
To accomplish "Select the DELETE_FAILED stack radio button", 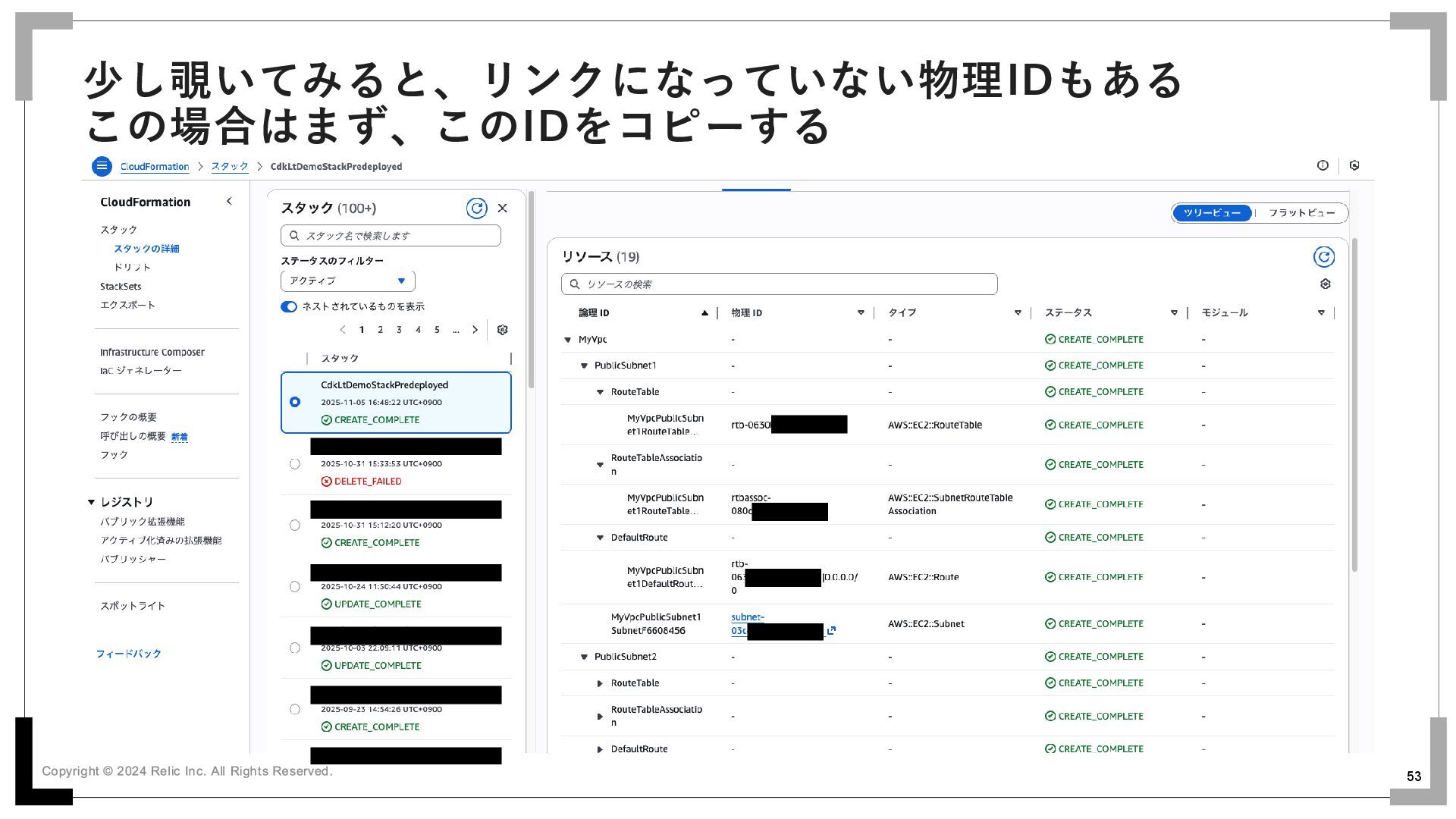I will click(x=295, y=463).
